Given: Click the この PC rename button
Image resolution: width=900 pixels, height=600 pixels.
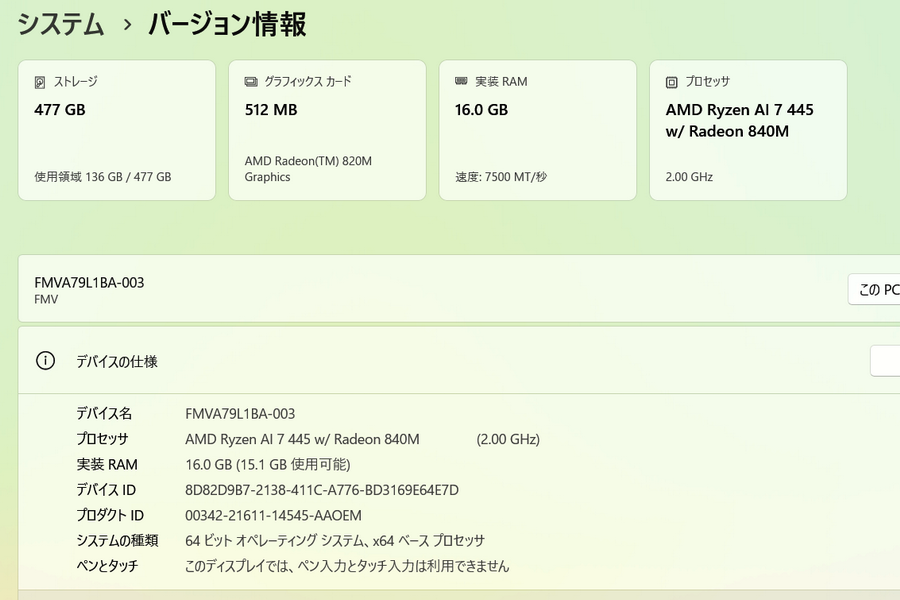Looking at the screenshot, I should (878, 290).
